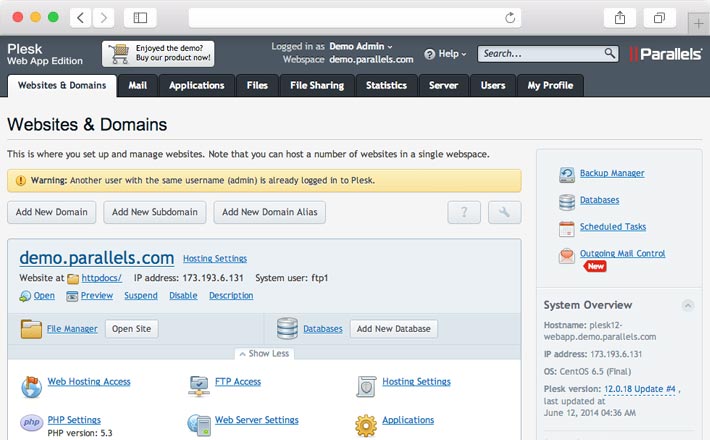Open the My Profile tab
This screenshot has height=440, width=710.
(x=550, y=86)
